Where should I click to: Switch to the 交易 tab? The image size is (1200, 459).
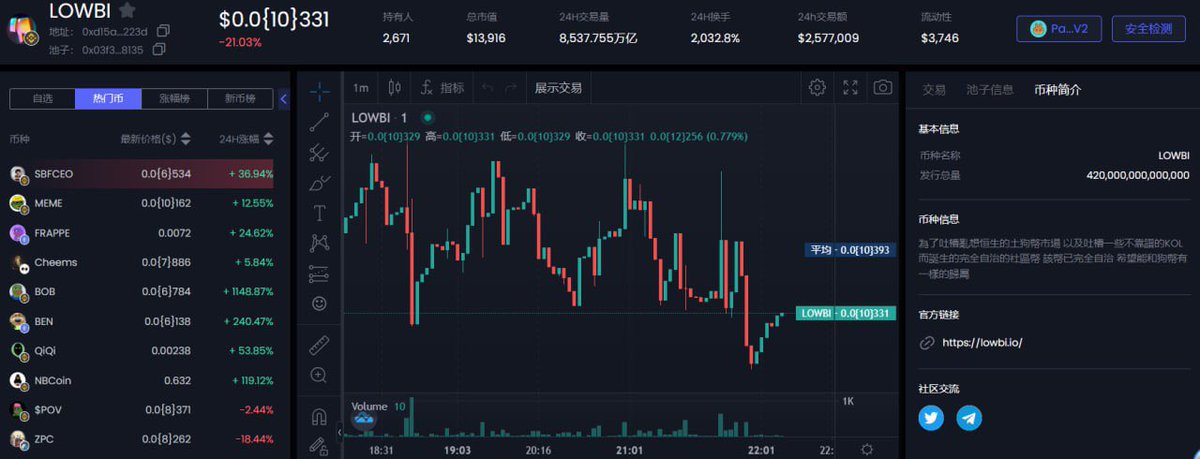point(934,89)
